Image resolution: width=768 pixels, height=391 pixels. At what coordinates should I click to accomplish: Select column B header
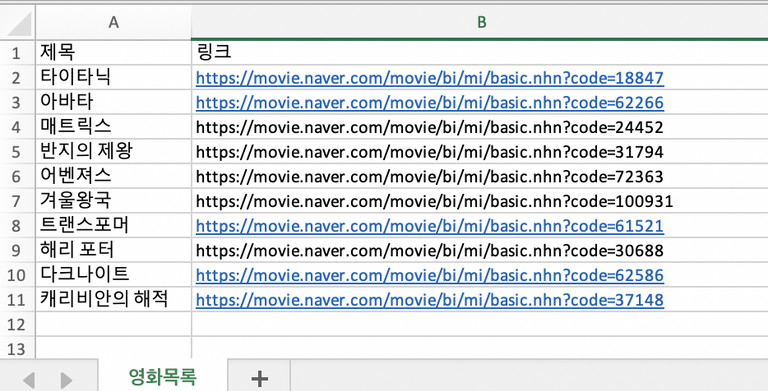tap(480, 22)
